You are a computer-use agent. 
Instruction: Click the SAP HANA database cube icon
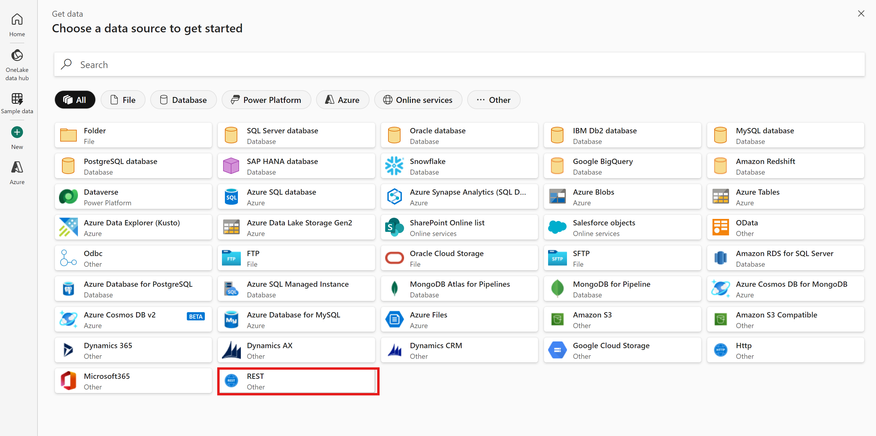pyautogui.click(x=231, y=165)
